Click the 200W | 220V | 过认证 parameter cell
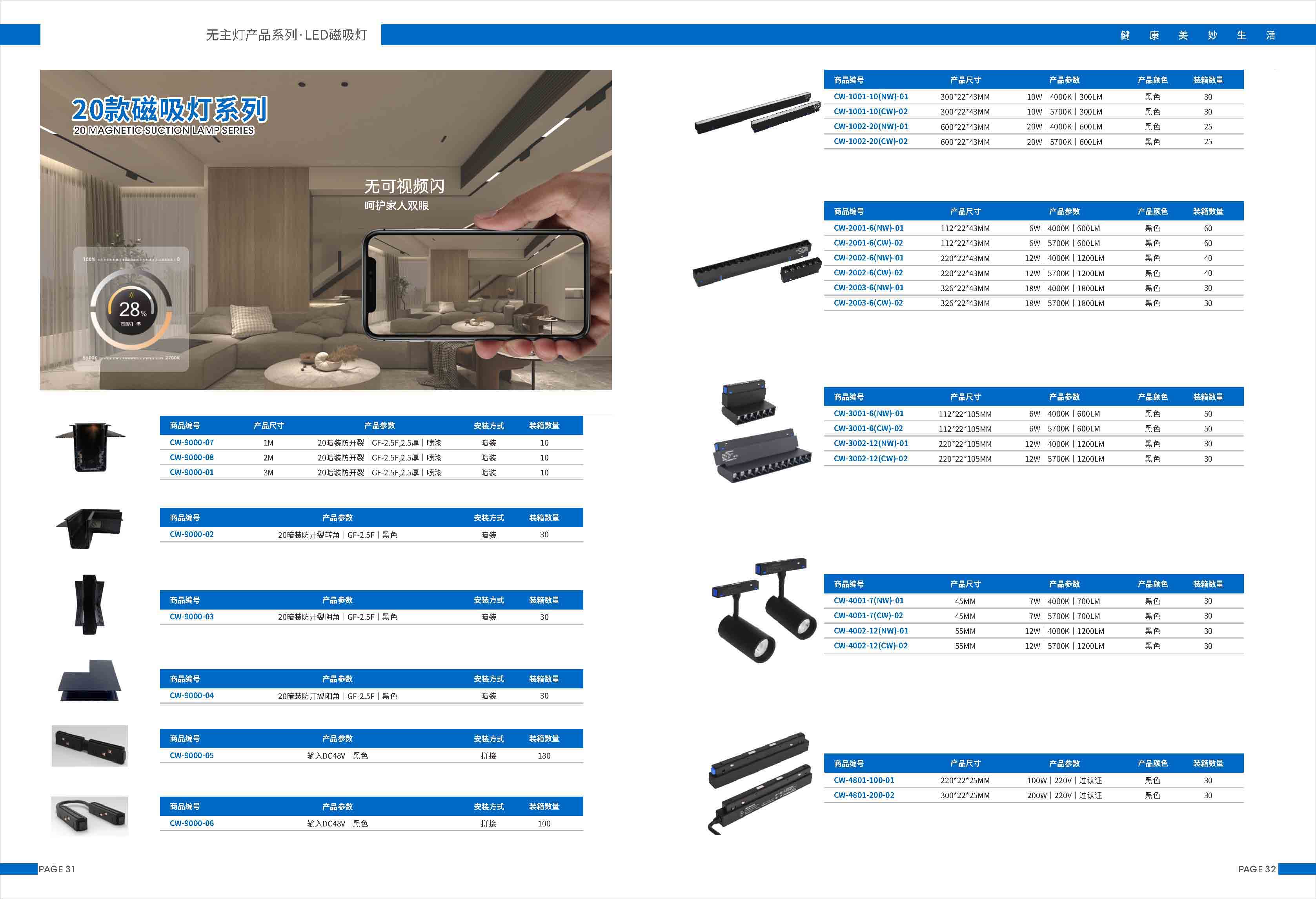The width and height of the screenshot is (1316, 899). [x=1065, y=795]
